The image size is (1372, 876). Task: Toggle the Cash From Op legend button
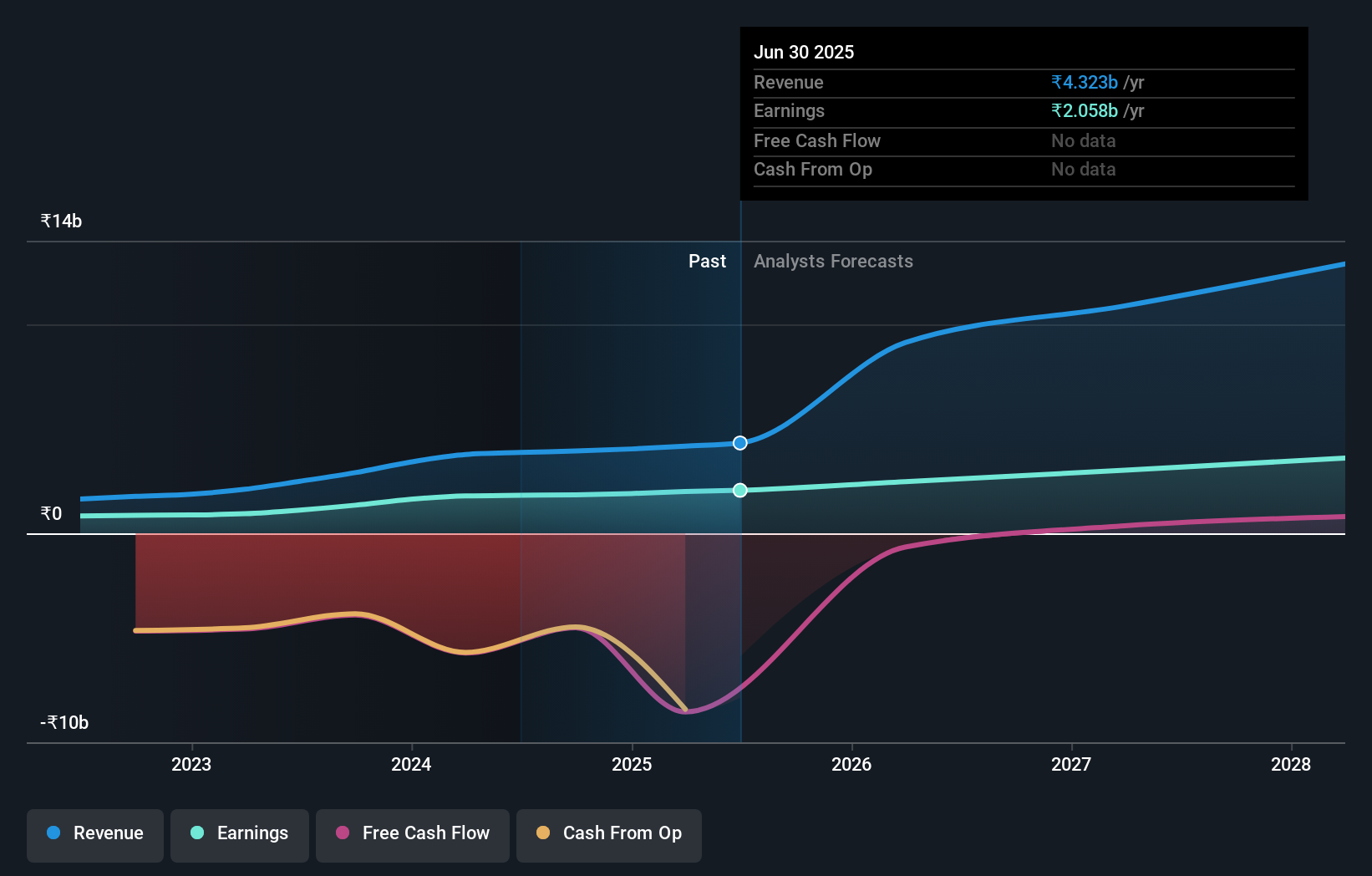(609, 835)
